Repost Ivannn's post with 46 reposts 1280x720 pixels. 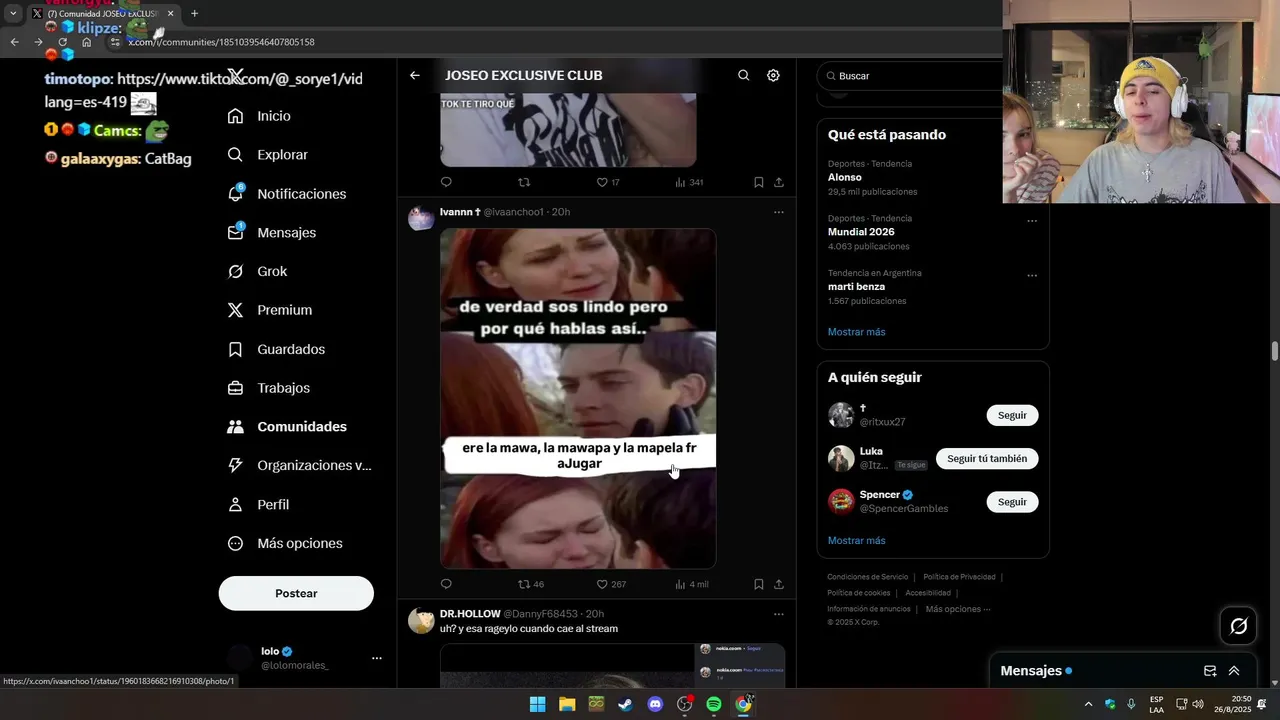[x=530, y=584]
